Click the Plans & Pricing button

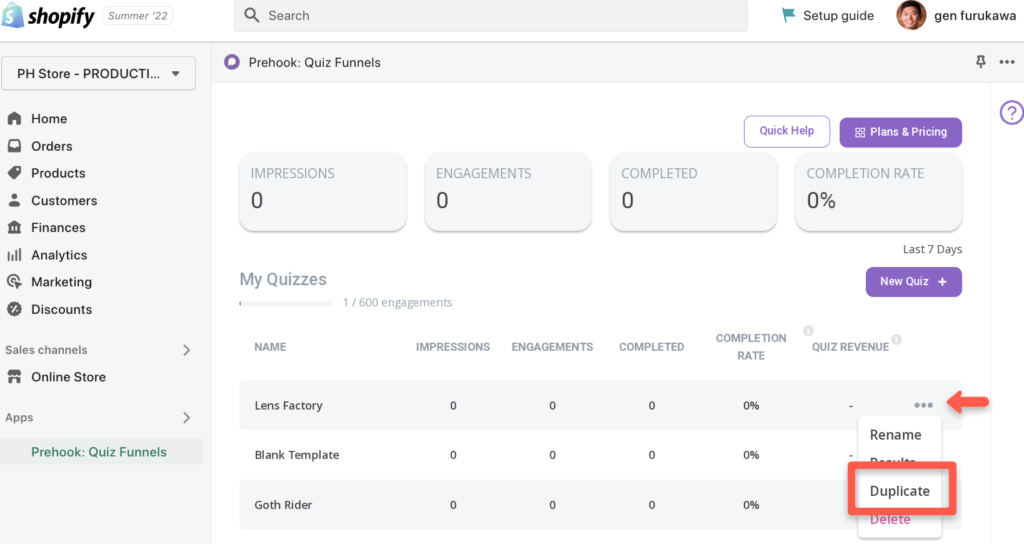(x=901, y=132)
